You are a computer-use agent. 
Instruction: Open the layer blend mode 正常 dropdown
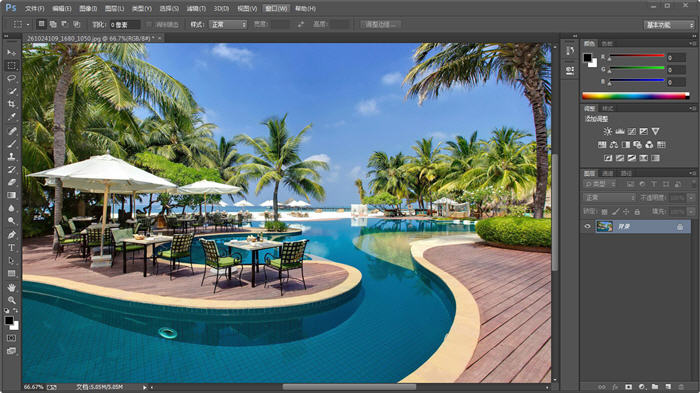pyautogui.click(x=609, y=197)
